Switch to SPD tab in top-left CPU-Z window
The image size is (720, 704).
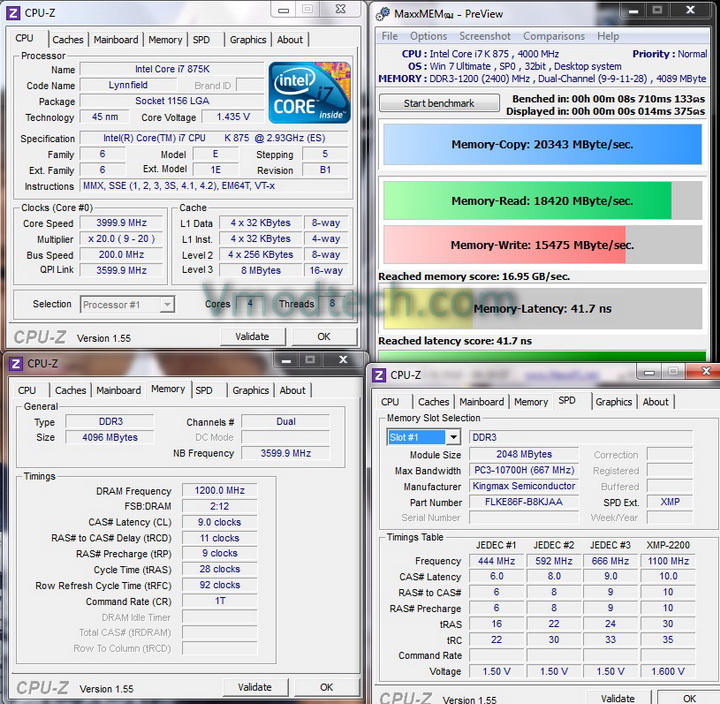(x=201, y=39)
